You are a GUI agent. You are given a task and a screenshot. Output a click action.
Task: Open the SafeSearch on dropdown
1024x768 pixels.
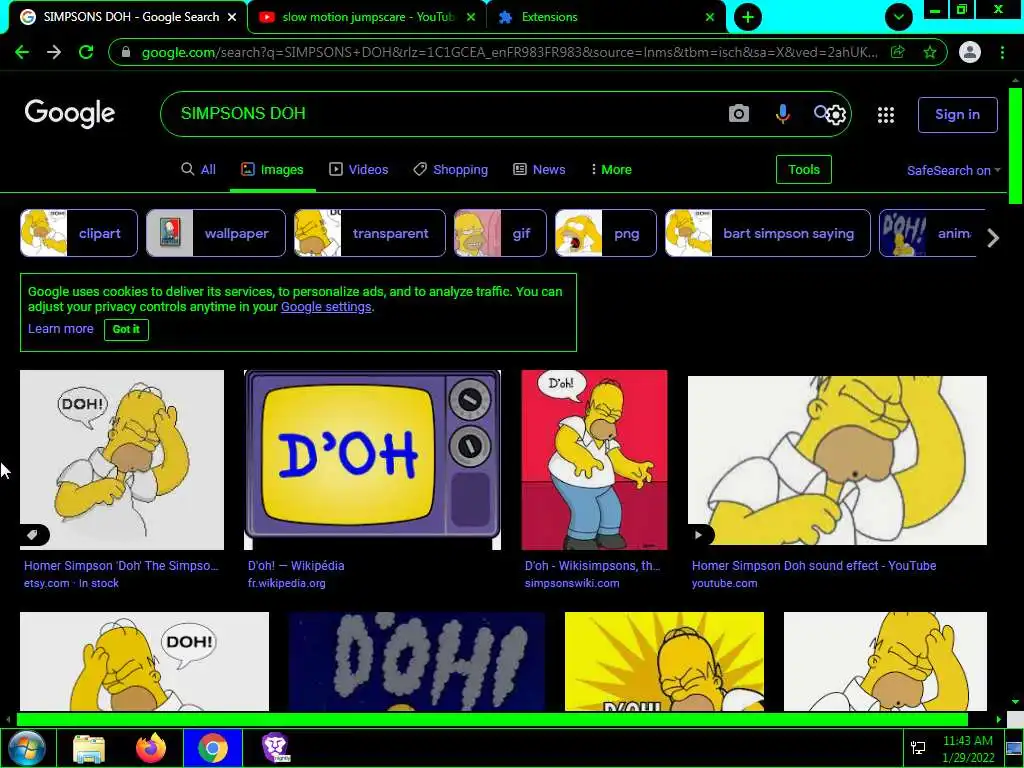pos(953,170)
